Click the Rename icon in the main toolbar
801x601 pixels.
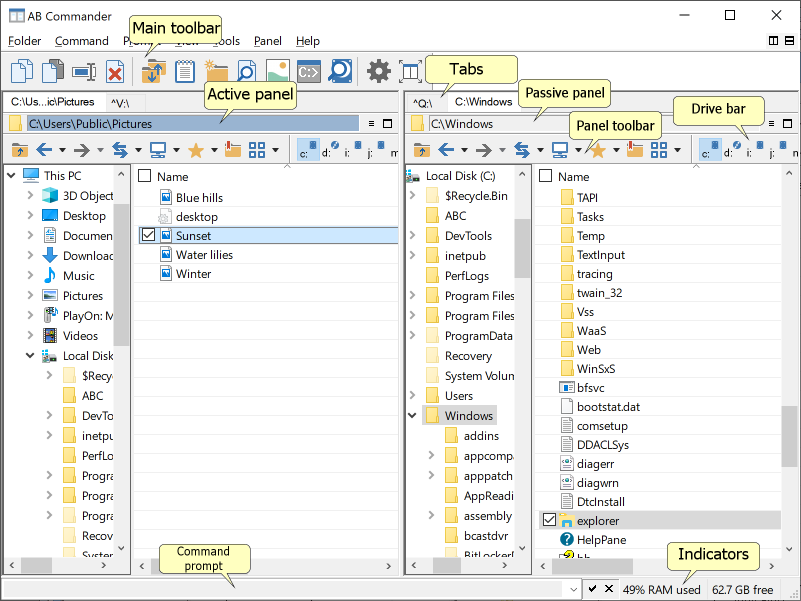point(84,71)
